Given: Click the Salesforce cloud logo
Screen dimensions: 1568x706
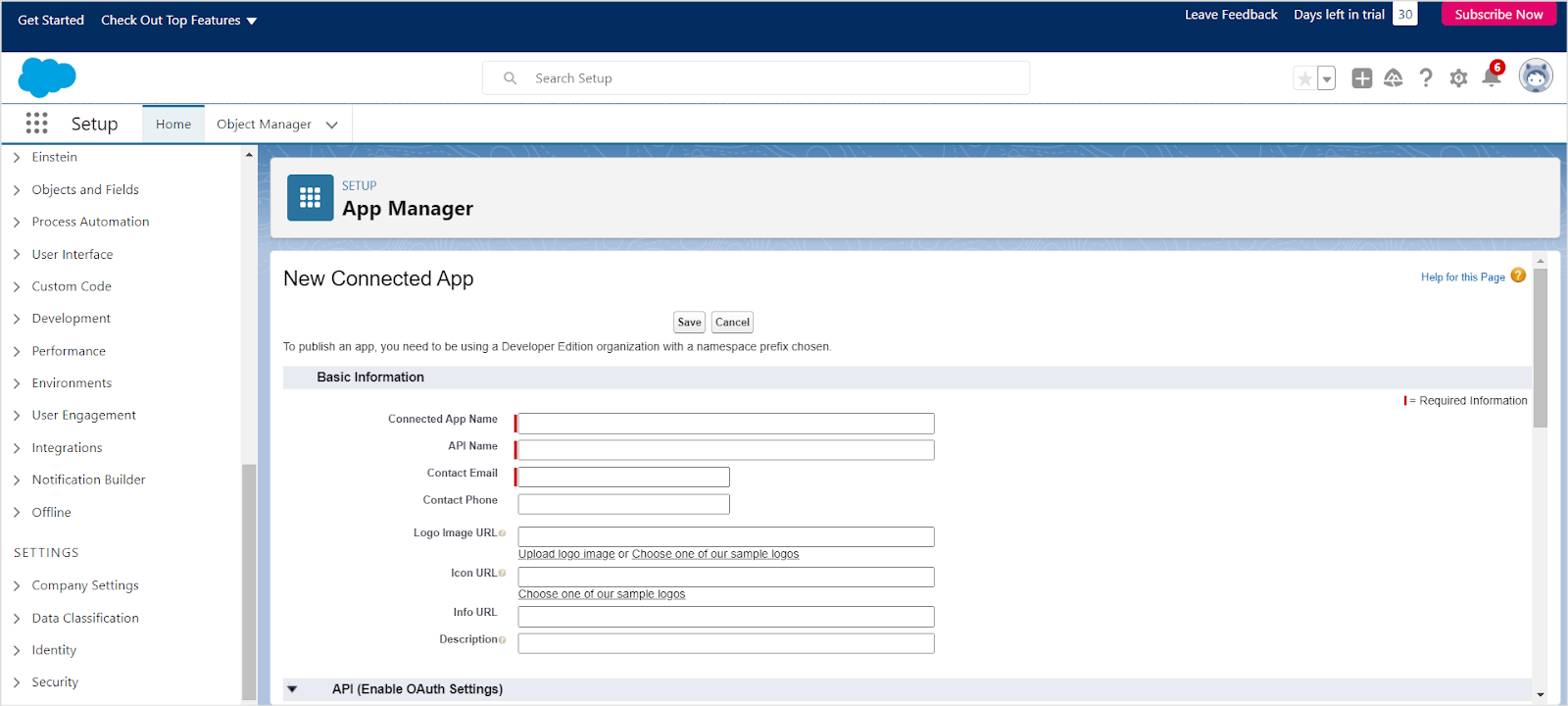Looking at the screenshot, I should pos(47,77).
